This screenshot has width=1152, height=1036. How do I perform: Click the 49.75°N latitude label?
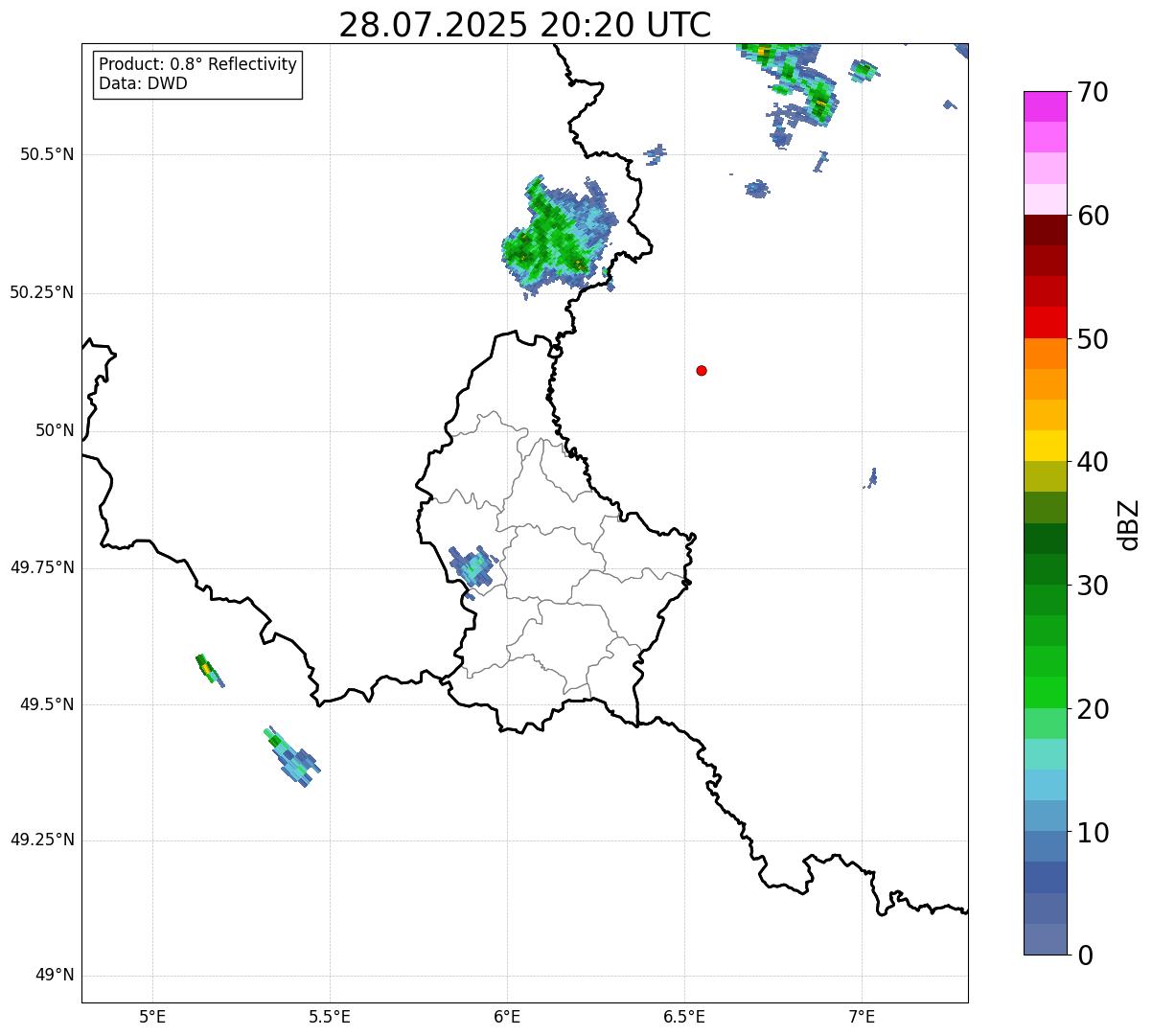coord(42,567)
